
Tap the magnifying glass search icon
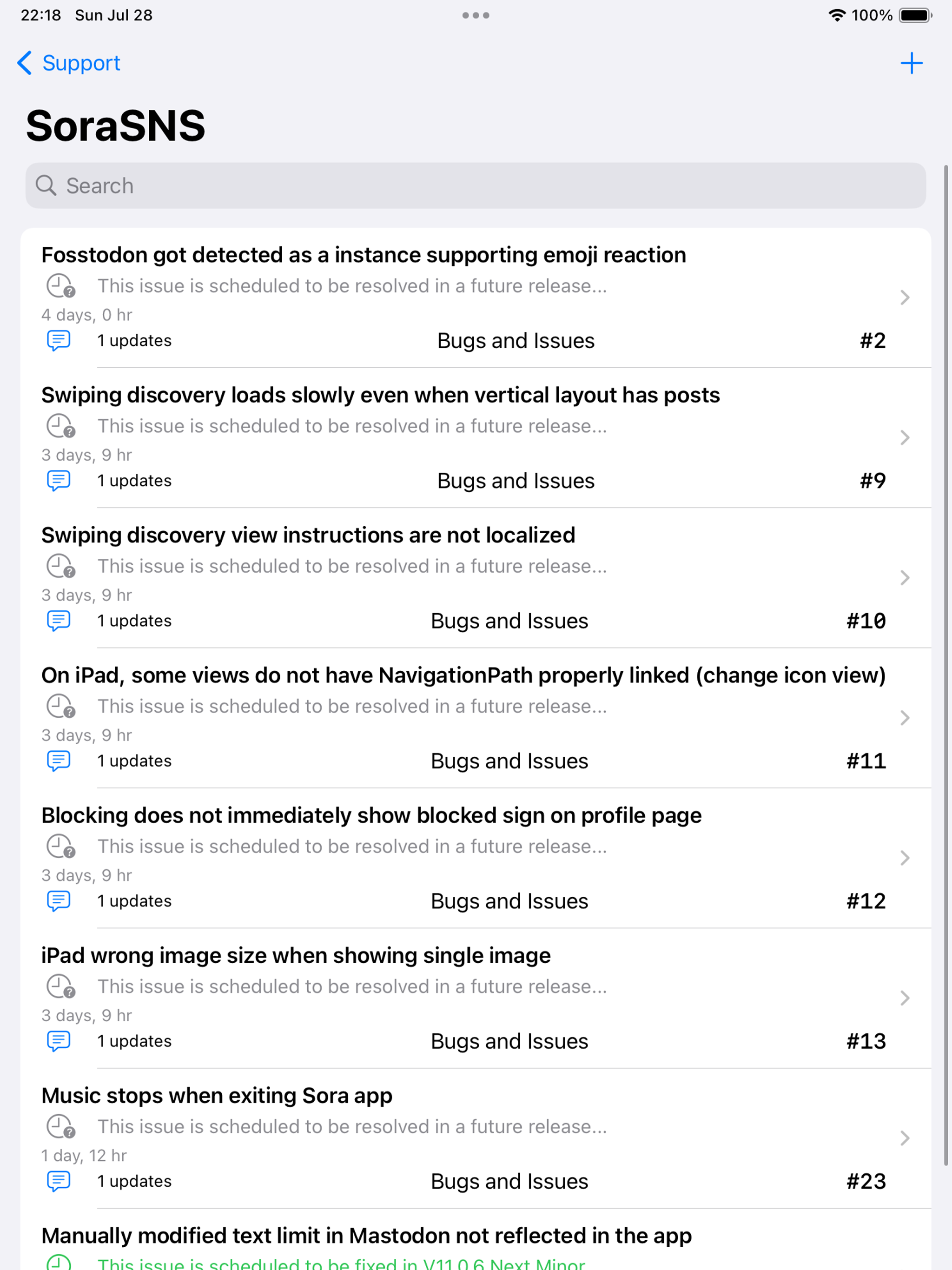46,185
